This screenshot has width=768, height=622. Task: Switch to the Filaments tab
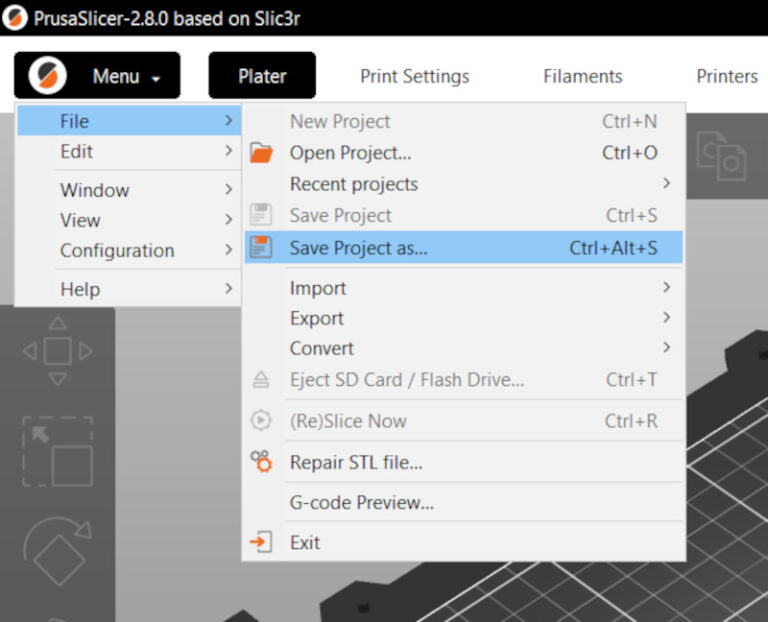[583, 76]
